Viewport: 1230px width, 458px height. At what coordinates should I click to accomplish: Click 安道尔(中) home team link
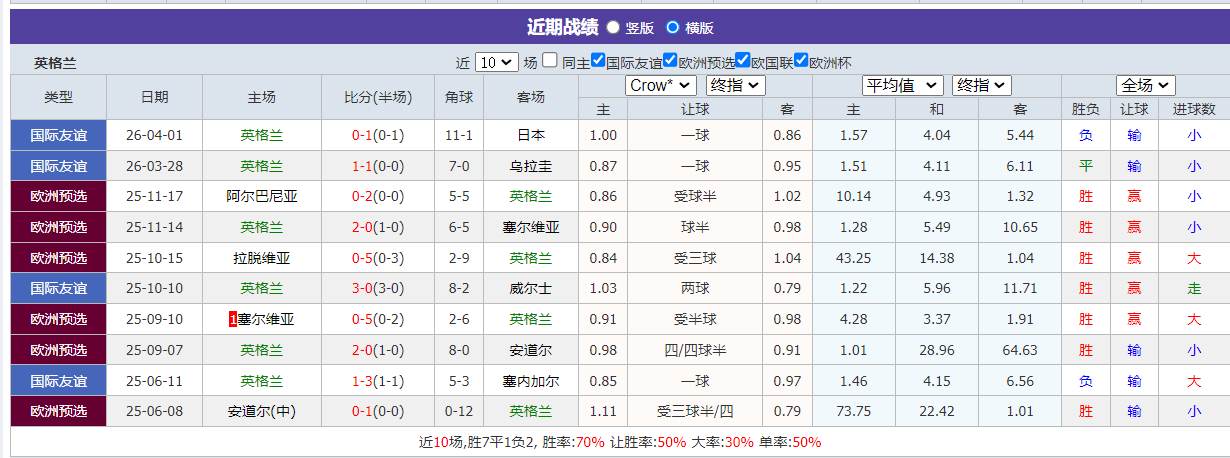(262, 412)
